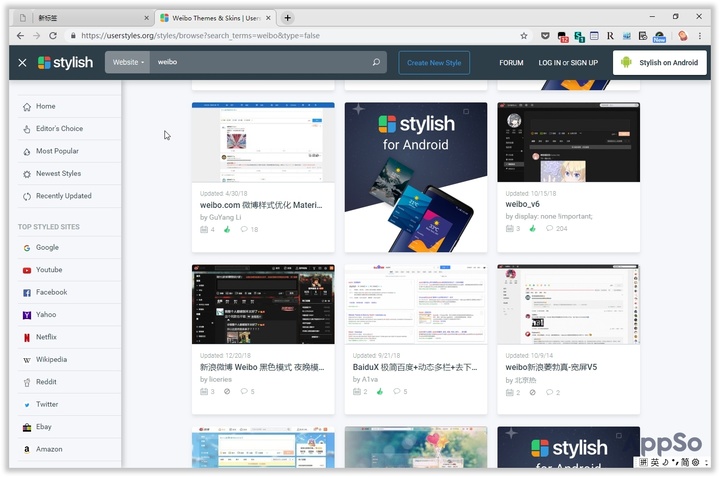Click Stylish on Android button
Viewport: 720px width, 477px height.
click(659, 62)
